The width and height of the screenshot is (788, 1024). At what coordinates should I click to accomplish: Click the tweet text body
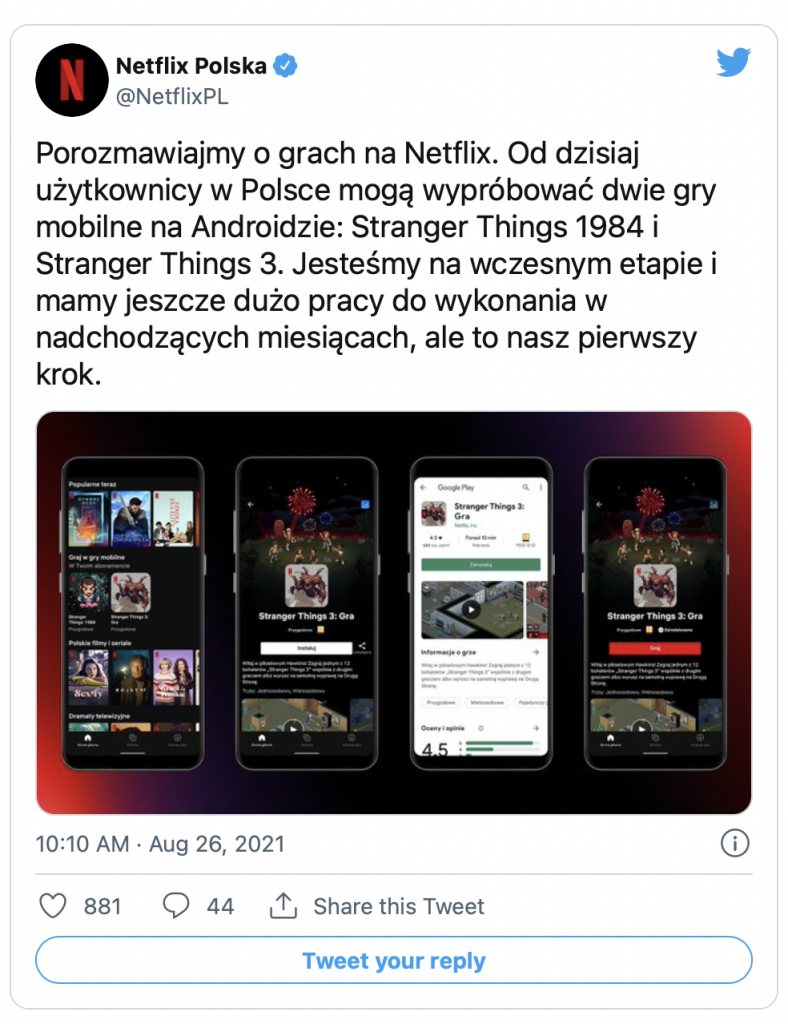click(x=377, y=264)
